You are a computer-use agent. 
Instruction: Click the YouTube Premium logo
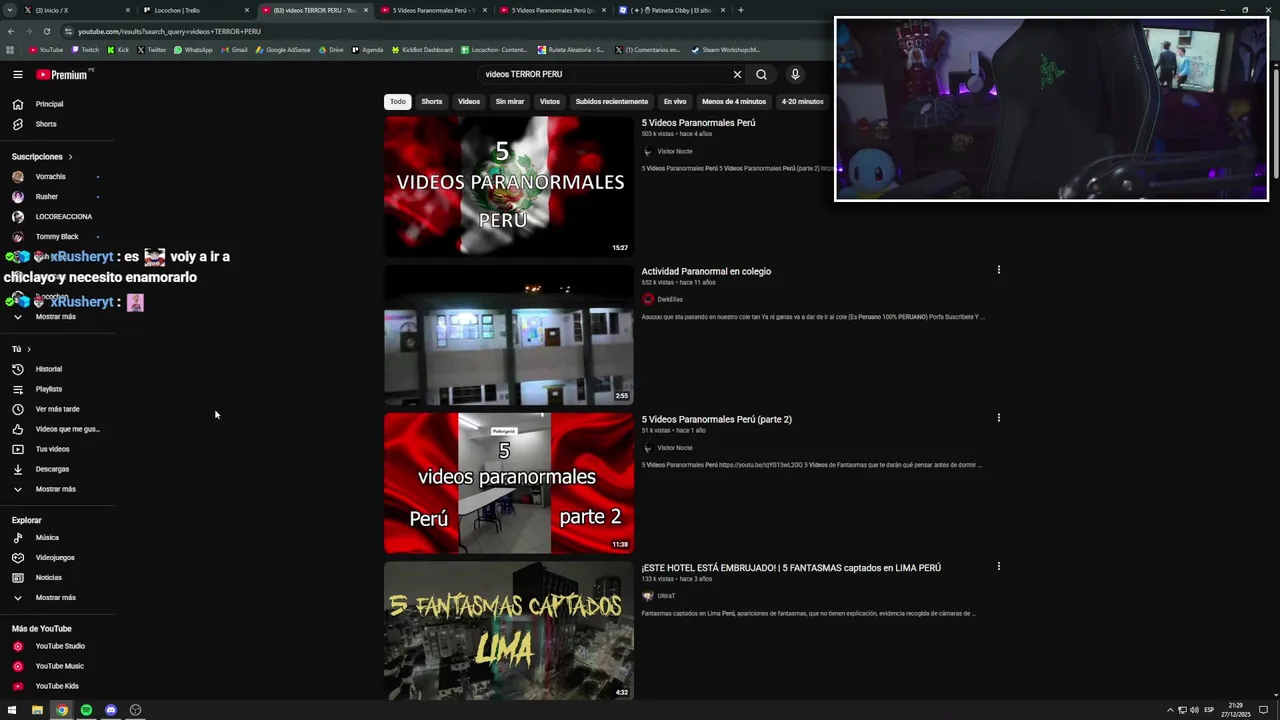click(x=62, y=74)
